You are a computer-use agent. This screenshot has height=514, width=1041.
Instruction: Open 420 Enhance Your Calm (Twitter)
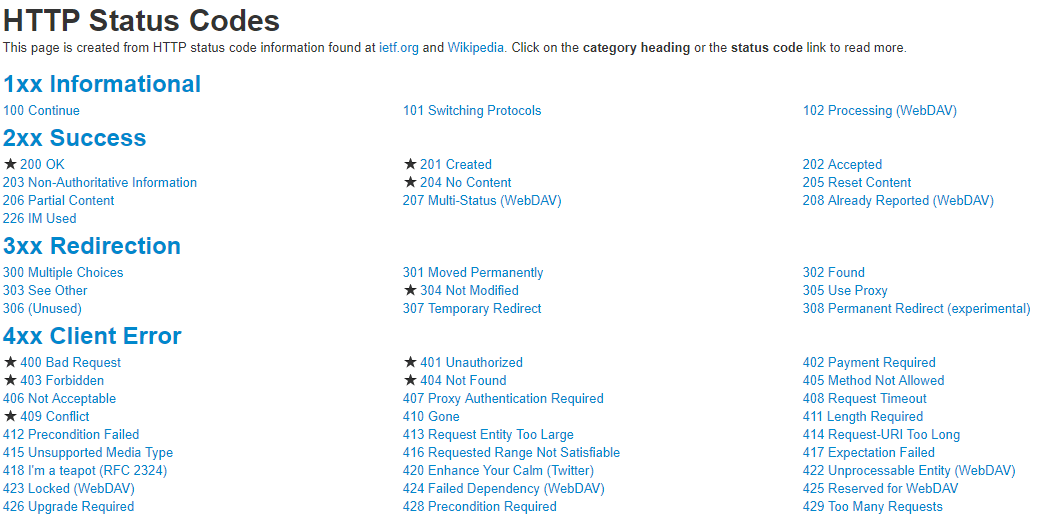pyautogui.click(x=498, y=470)
